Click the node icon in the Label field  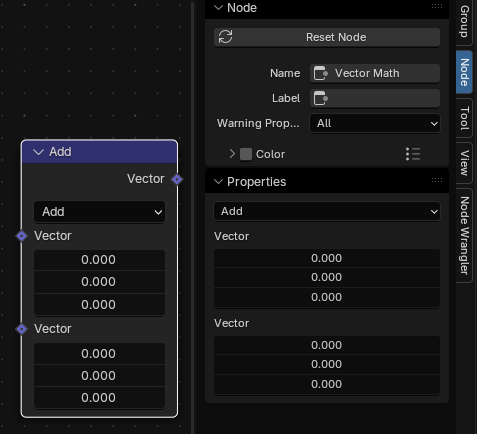pos(321,98)
